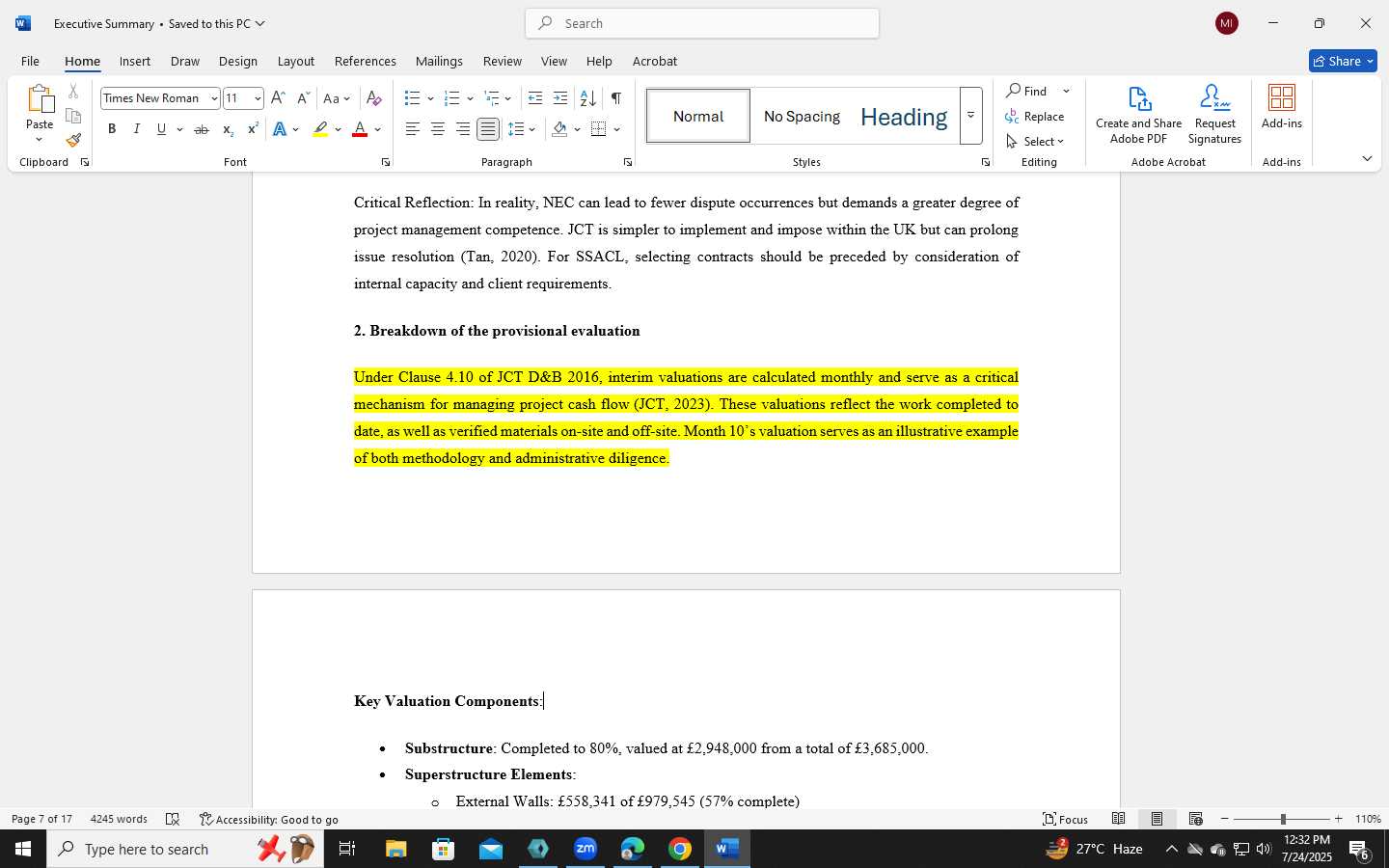
Task: Click the Share button
Action: pos(1343,61)
